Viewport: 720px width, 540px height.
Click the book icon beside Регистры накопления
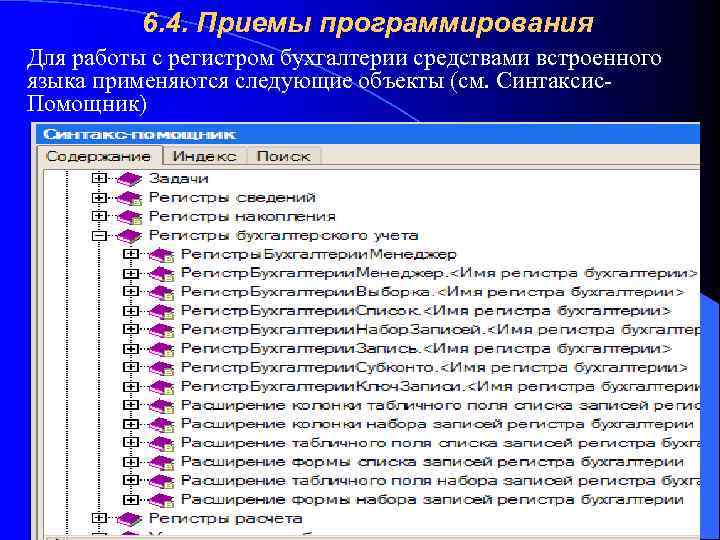click(x=129, y=217)
